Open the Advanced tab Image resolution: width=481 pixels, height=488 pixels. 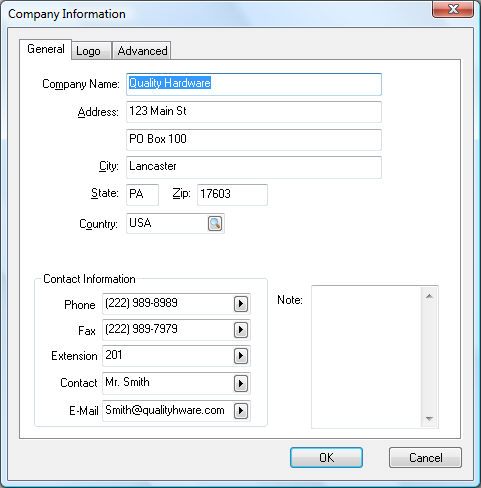142,51
